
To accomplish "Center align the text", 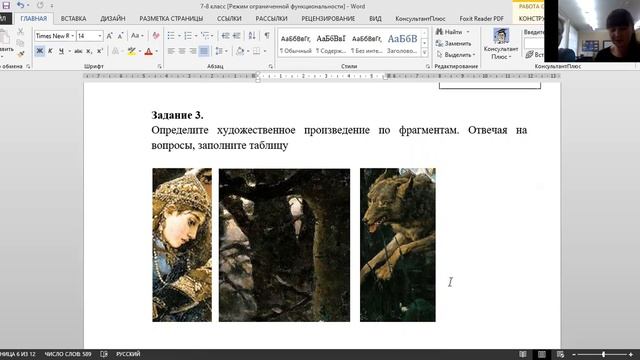I will point(182,51).
